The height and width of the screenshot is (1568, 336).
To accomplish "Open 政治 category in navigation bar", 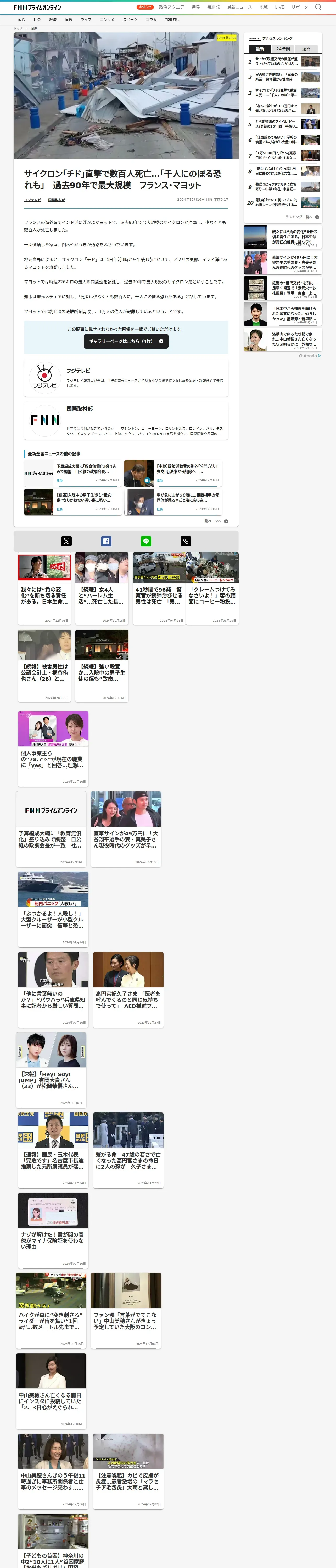I will (x=21, y=20).
